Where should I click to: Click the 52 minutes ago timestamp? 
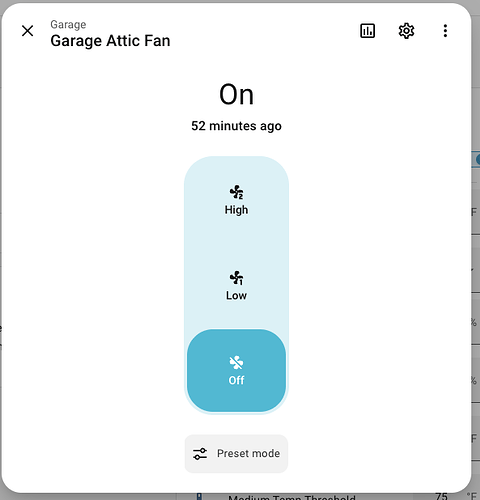tap(236, 126)
